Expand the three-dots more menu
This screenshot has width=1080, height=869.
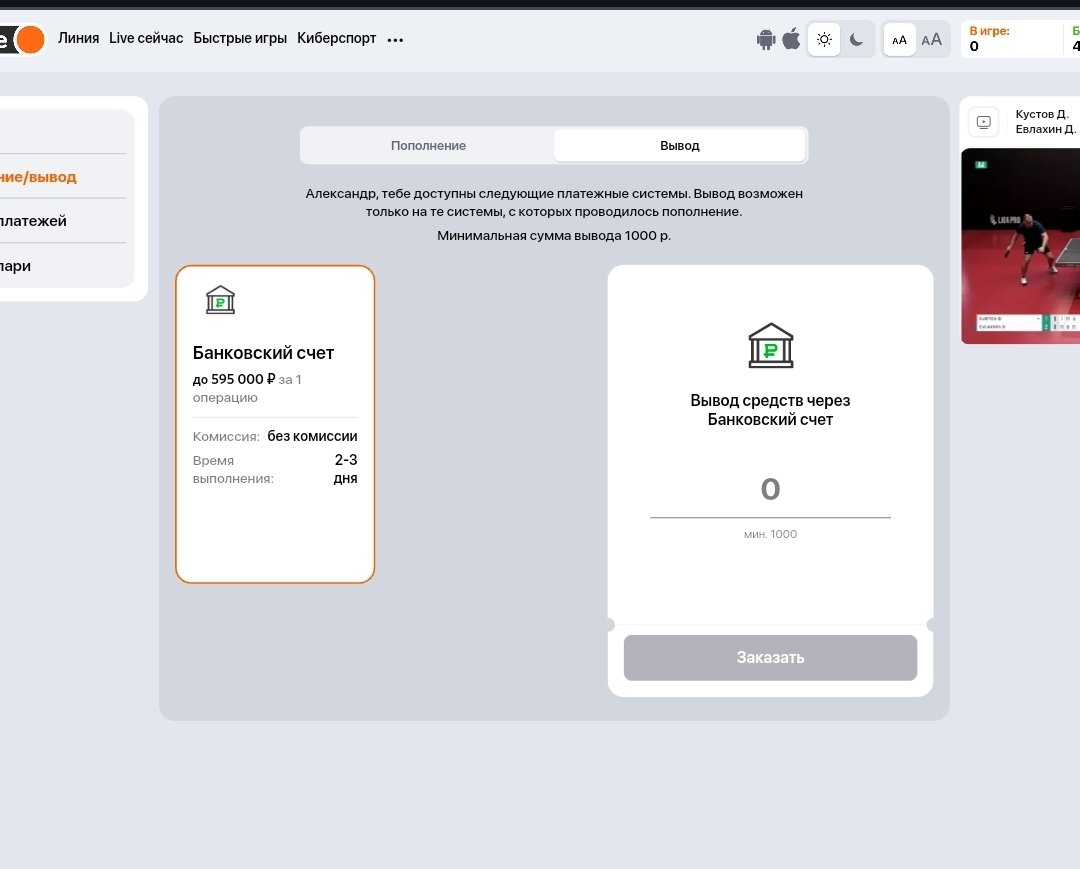[x=395, y=40]
